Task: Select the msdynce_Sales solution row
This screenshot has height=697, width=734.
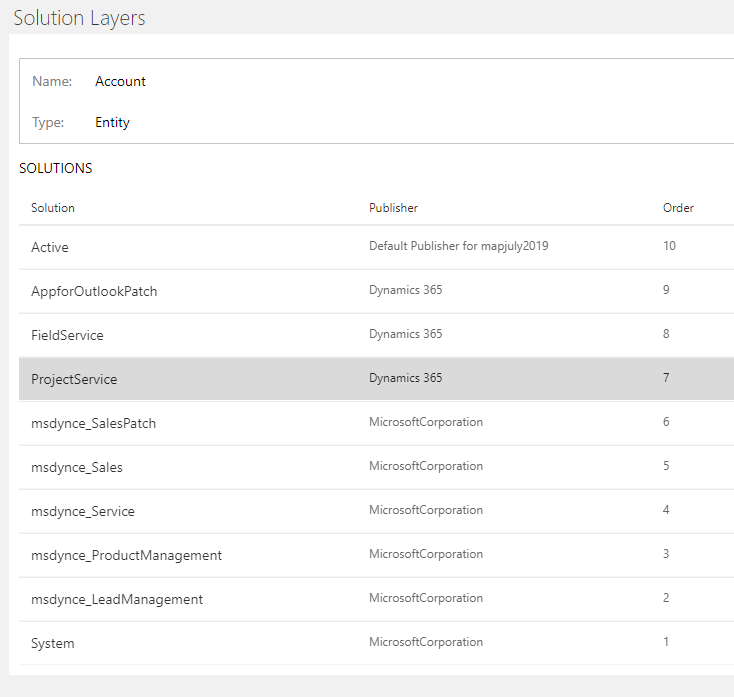Action: tap(376, 467)
